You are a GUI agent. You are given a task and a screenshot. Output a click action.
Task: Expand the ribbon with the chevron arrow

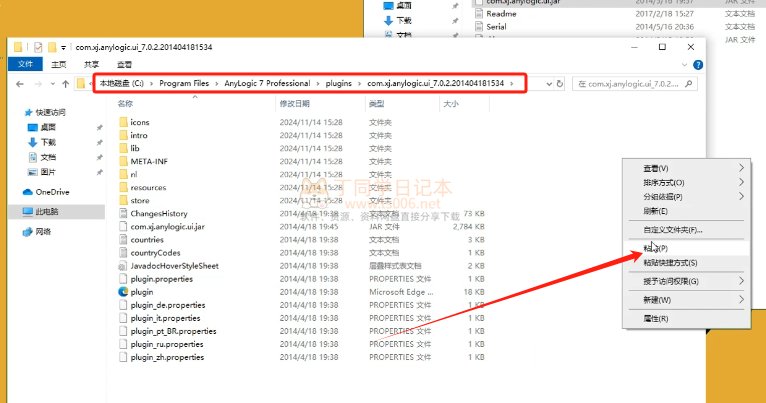[x=683, y=64]
